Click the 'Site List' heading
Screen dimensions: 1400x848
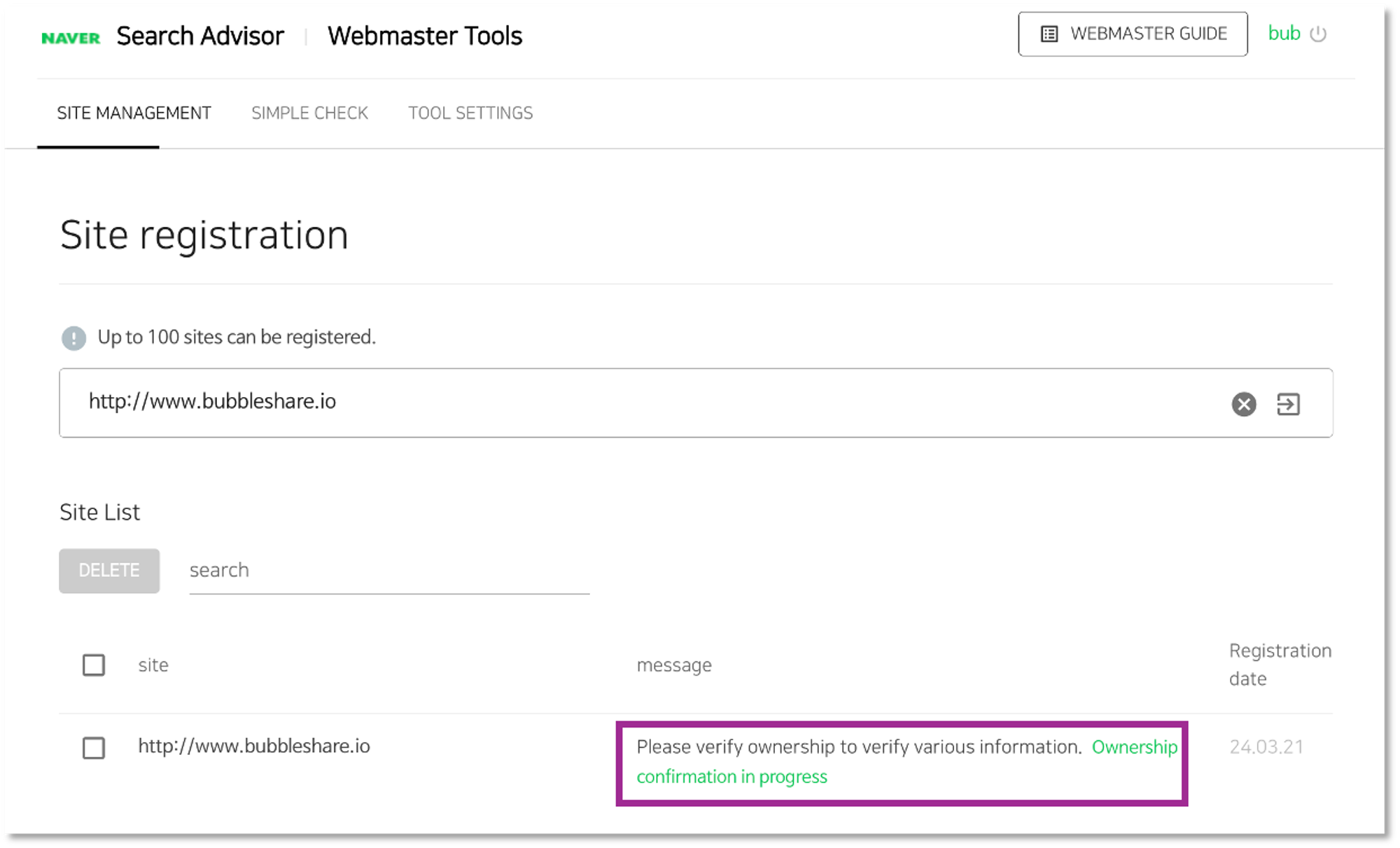pyautogui.click(x=100, y=513)
